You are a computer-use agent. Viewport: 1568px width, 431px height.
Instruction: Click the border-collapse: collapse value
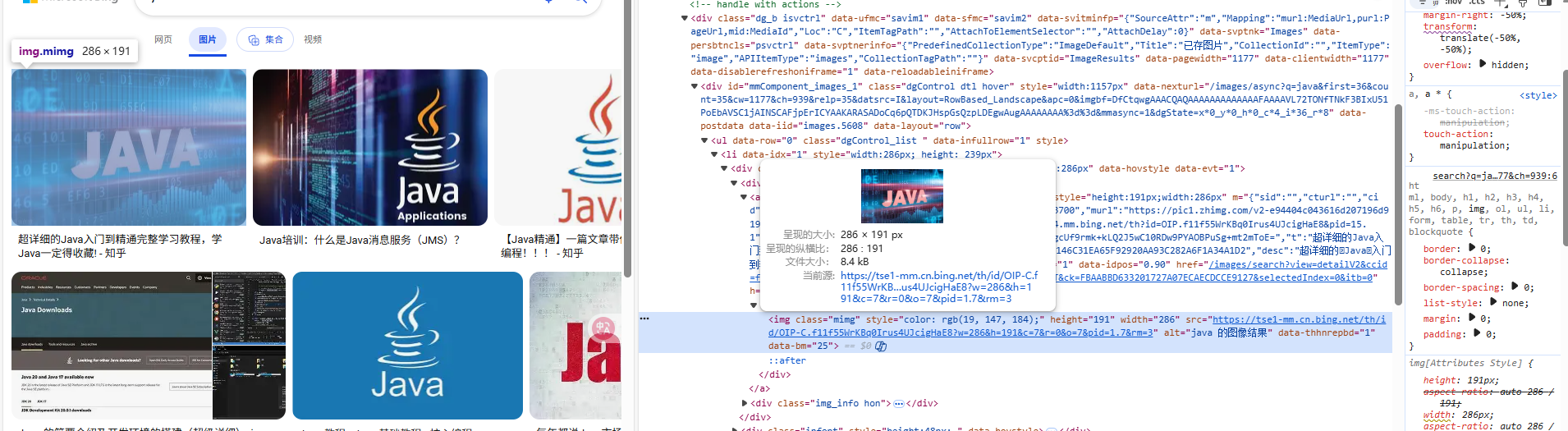1460,272
